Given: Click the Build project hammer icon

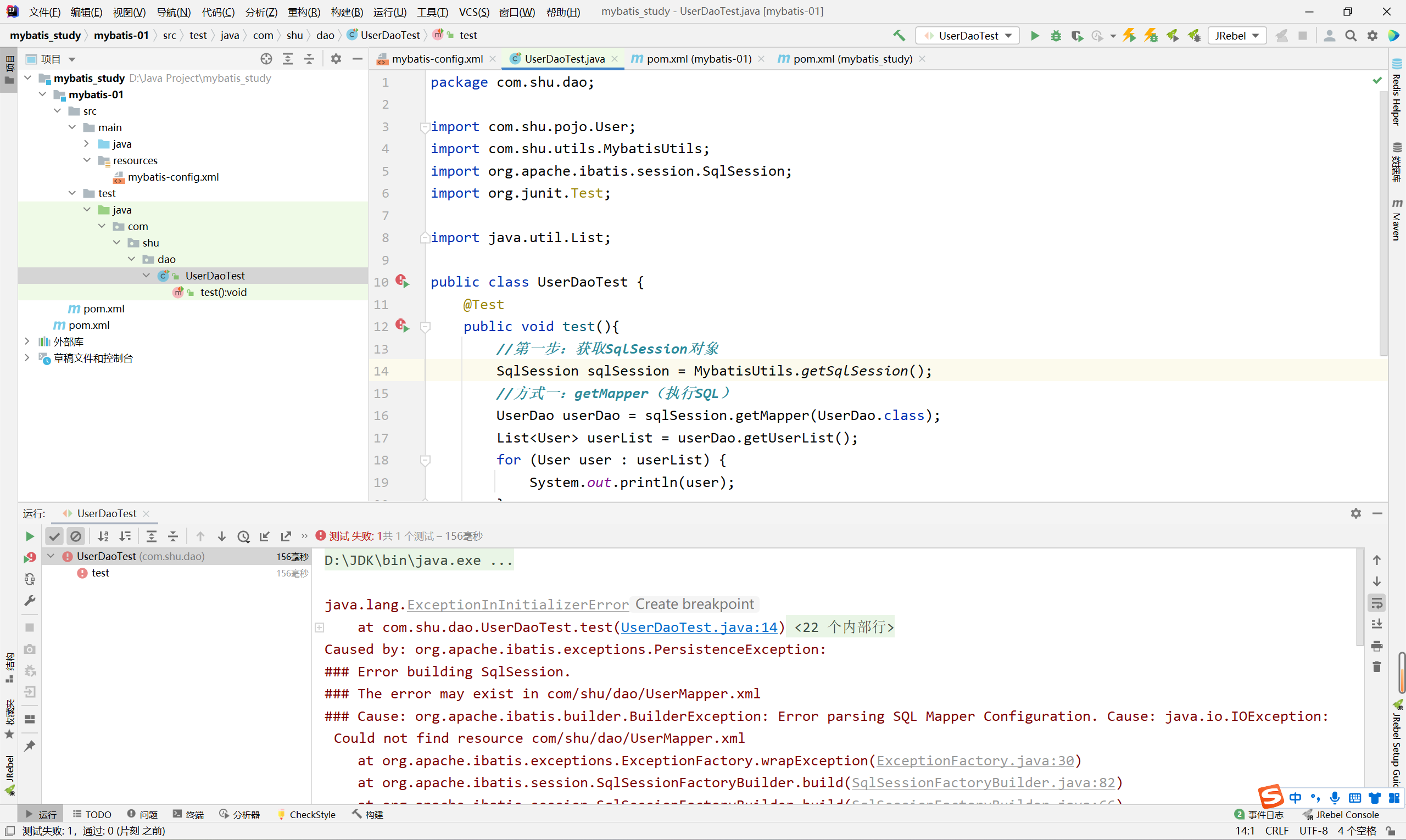Looking at the screenshot, I should [899, 36].
